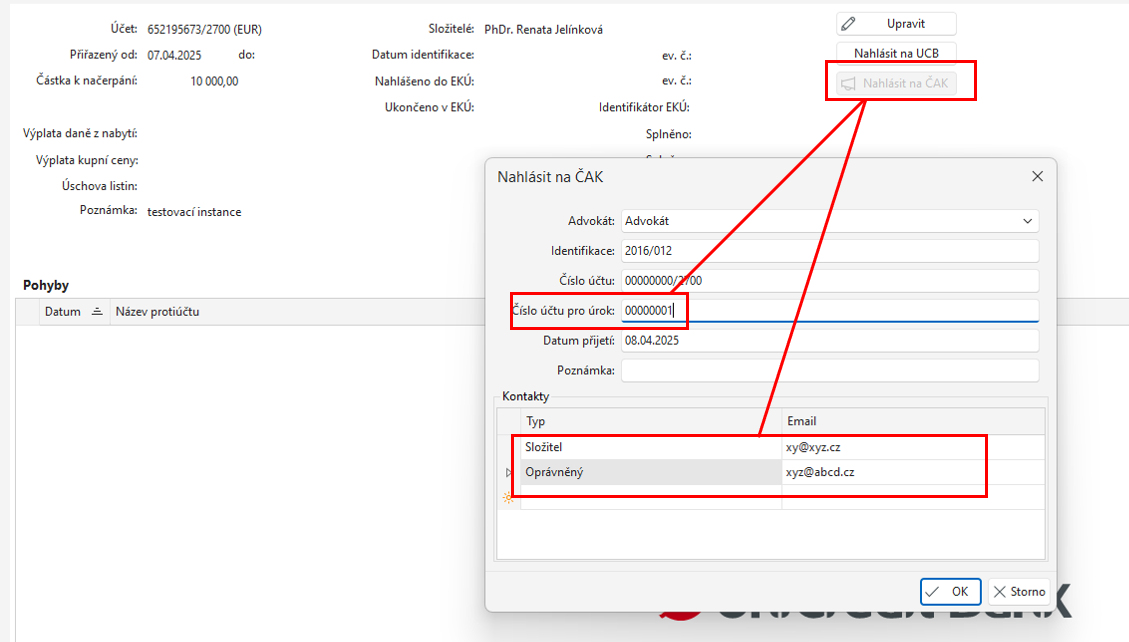1129x642 pixels.
Task: Expand the Advokát dropdown
Action: click(1027, 221)
